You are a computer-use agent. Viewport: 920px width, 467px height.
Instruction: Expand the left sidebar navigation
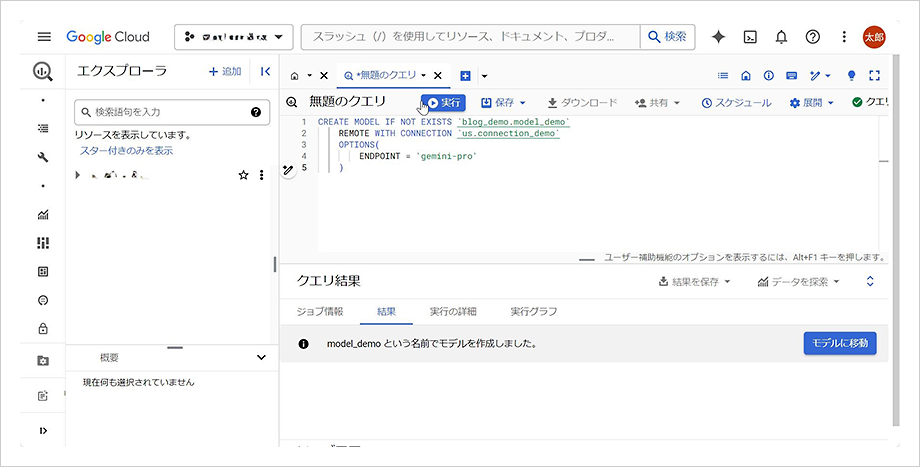43,431
